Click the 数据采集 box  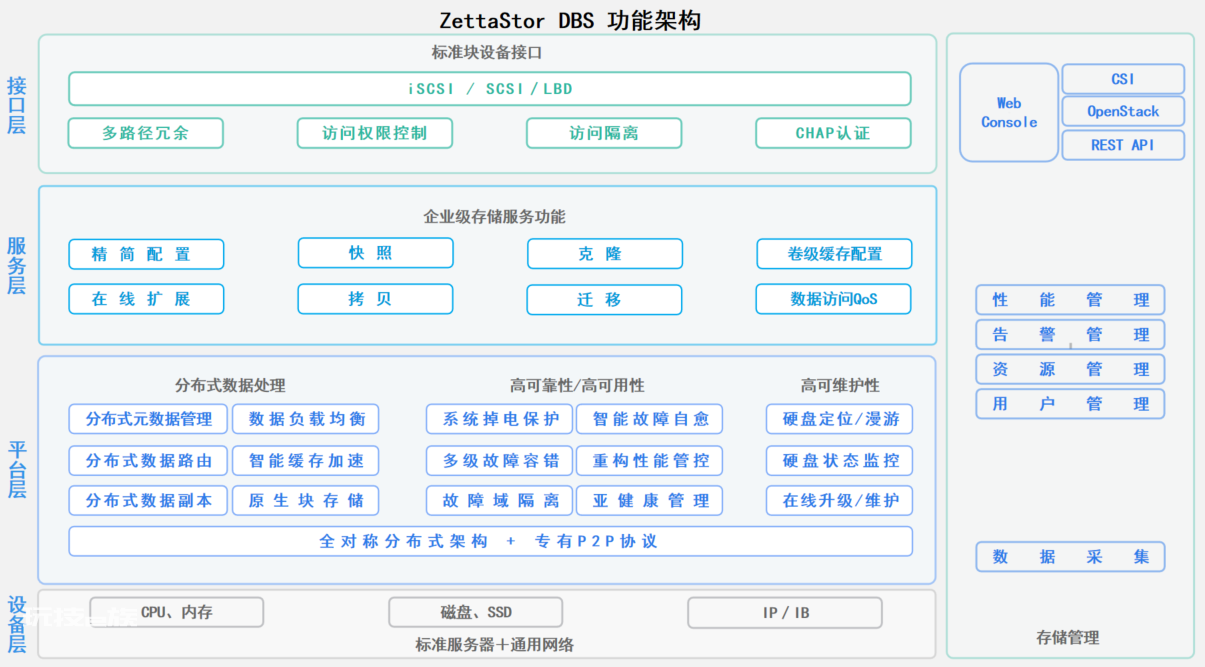tap(1070, 557)
